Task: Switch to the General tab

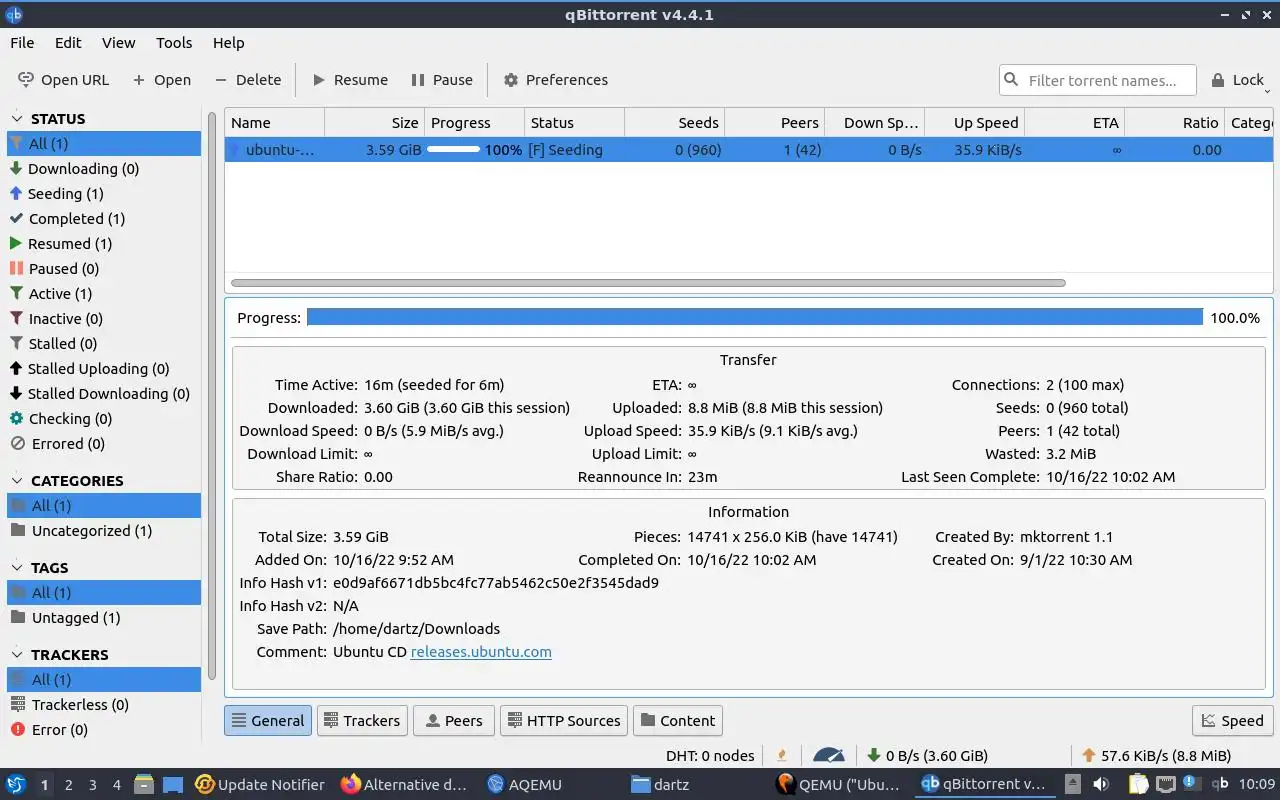Action: (x=268, y=721)
